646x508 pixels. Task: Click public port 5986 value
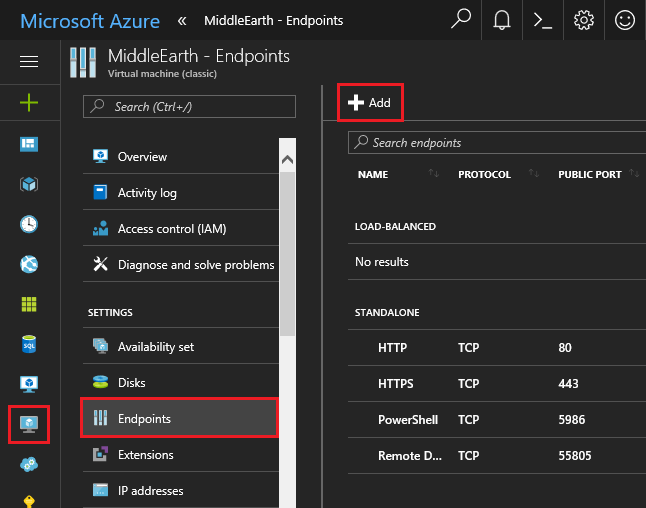click(x=571, y=420)
